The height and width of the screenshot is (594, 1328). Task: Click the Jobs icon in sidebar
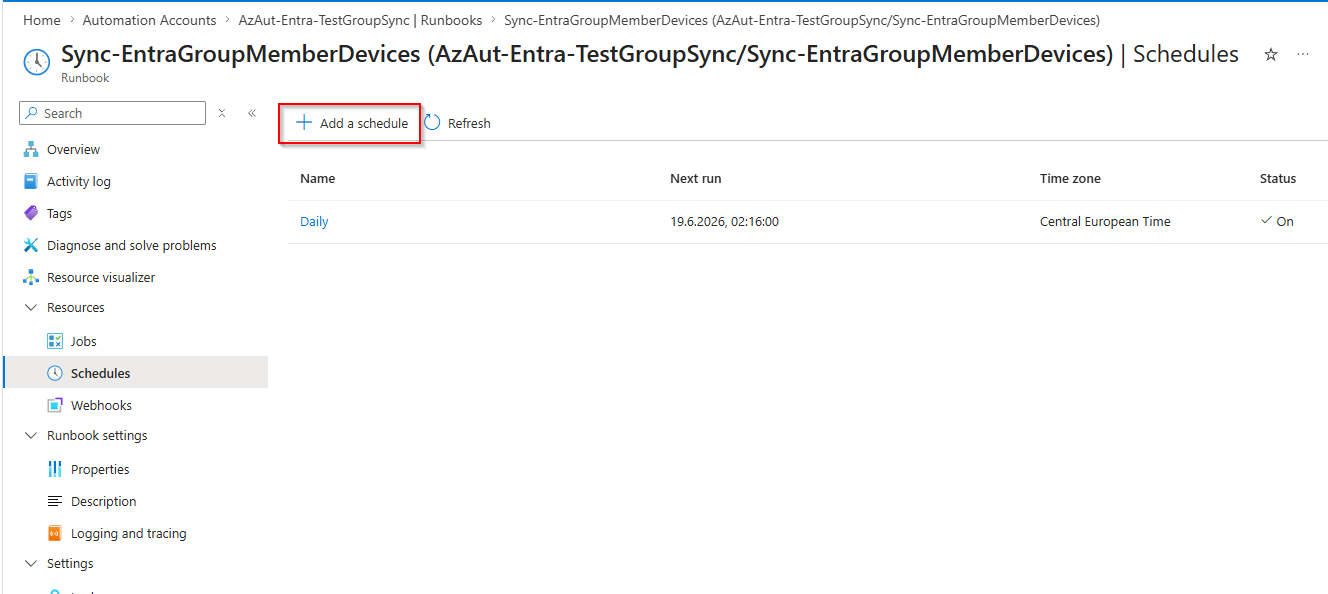tap(55, 342)
